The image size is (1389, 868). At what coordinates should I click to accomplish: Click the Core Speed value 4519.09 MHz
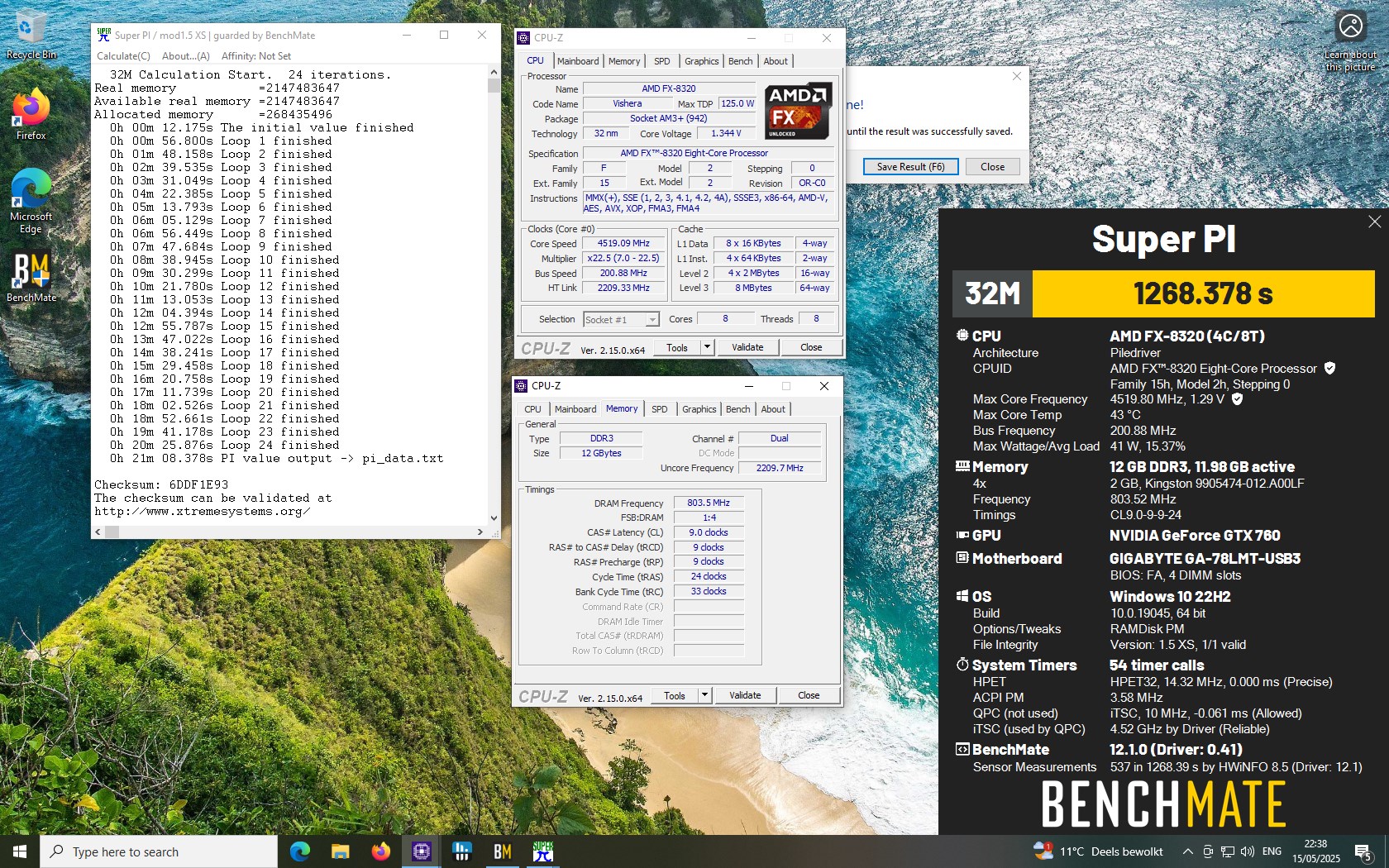(623, 243)
